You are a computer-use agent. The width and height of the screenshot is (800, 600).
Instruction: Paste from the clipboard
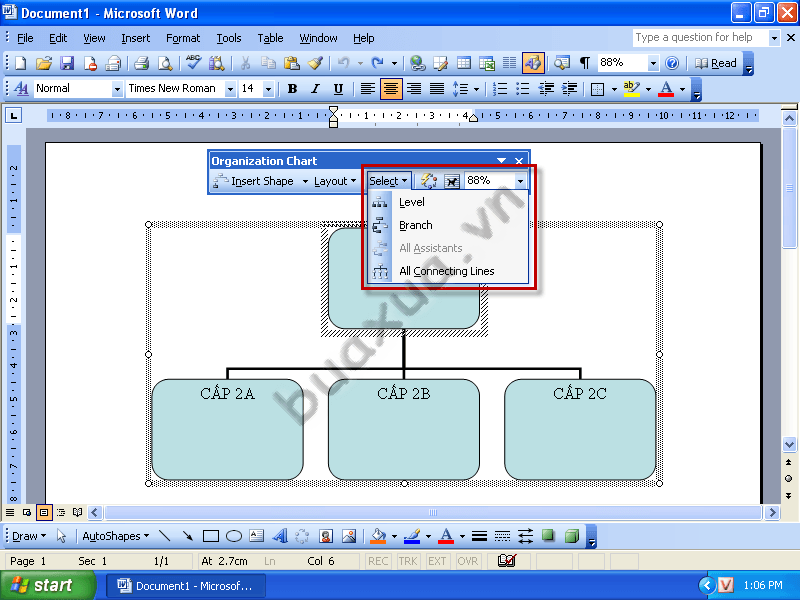point(292,63)
